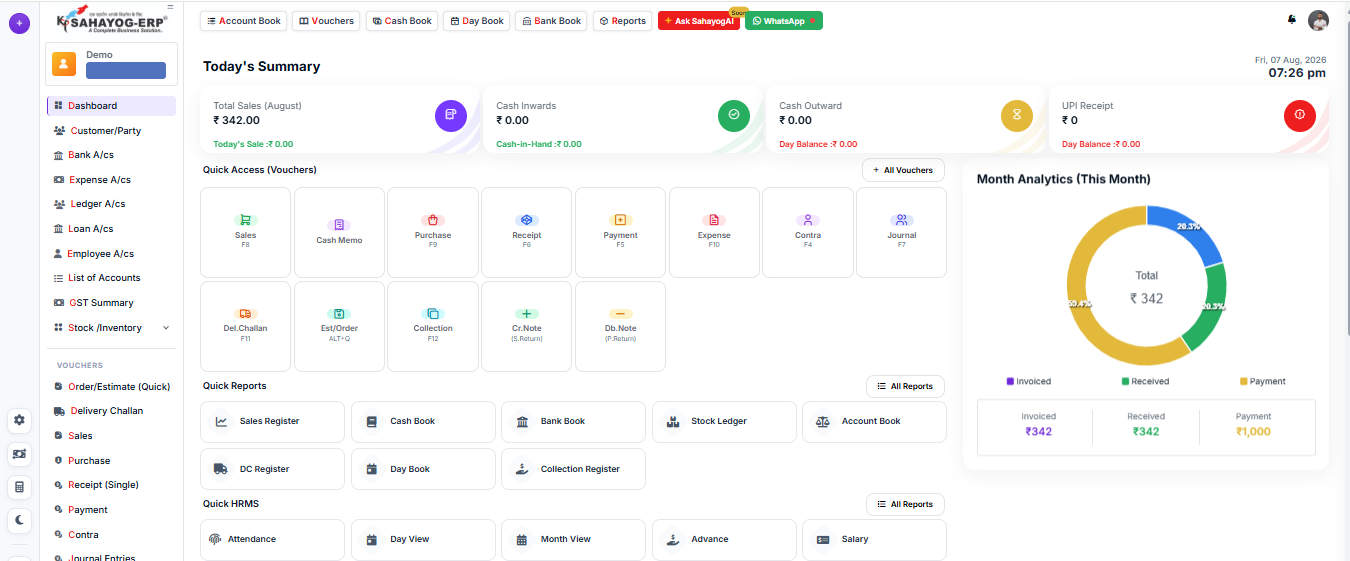Open the Collection tile F12
The image size is (1350, 561).
pos(433,326)
